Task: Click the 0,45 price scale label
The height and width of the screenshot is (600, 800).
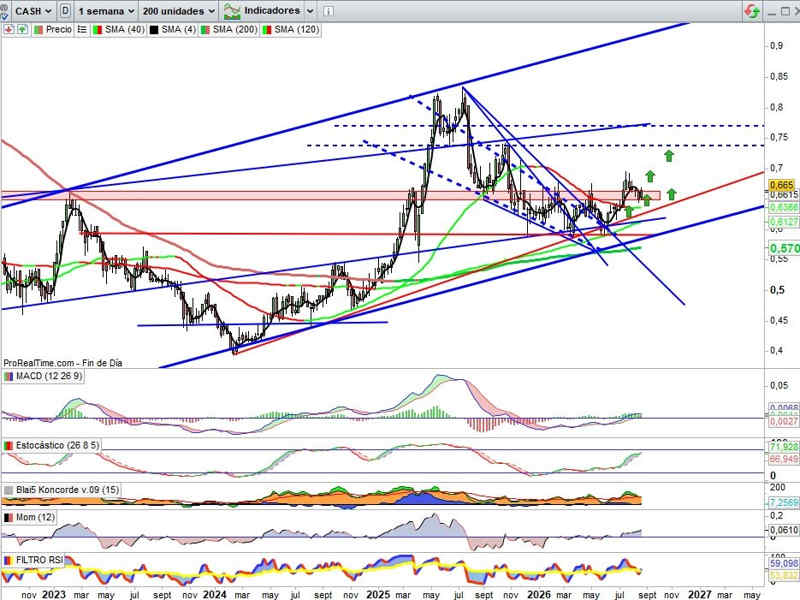Action: tap(779, 320)
